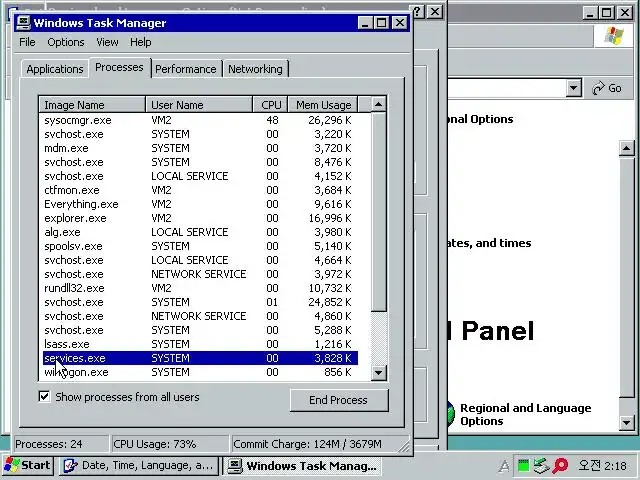Open the Help menu in Task Manager

(141, 42)
